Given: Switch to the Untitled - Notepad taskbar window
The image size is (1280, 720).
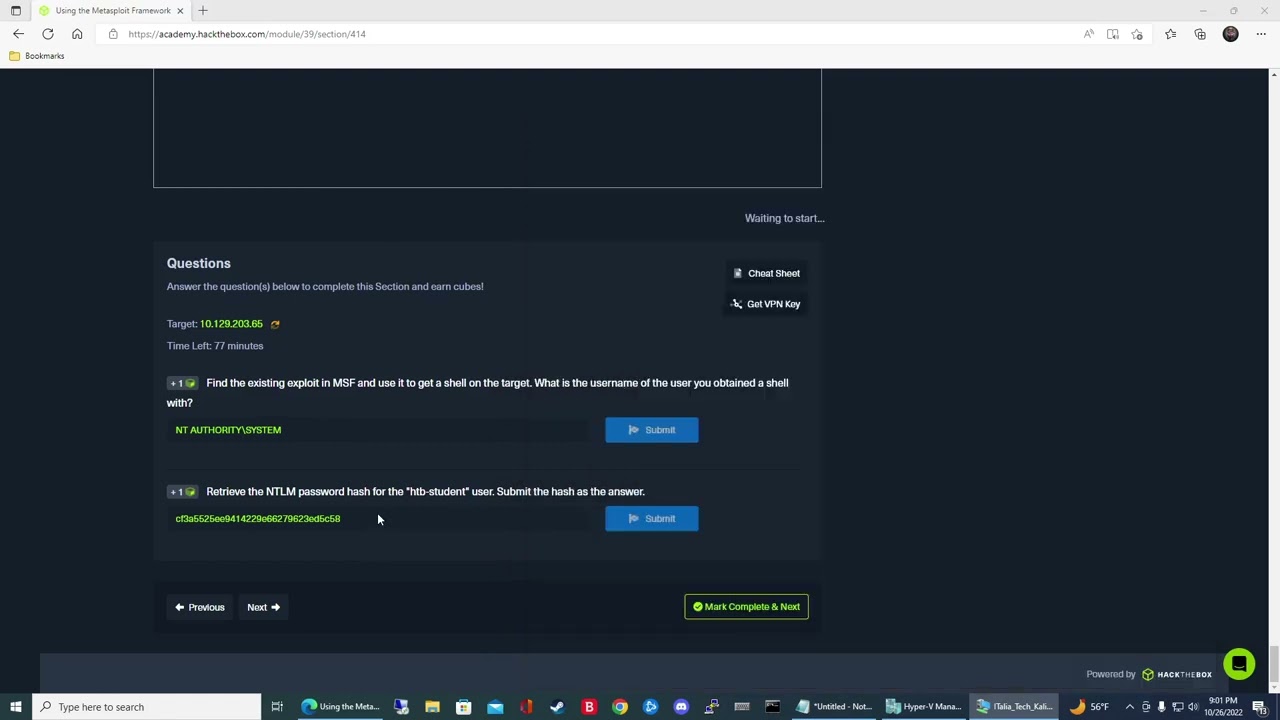Looking at the screenshot, I should pyautogui.click(x=834, y=707).
